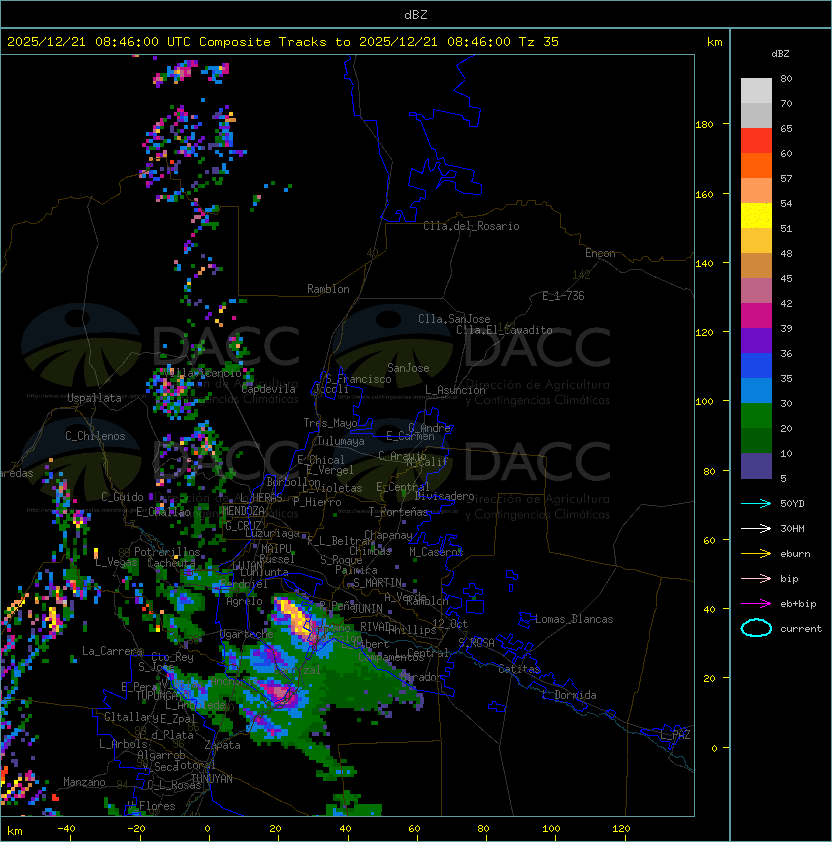Click the L_PAZ label near the right map edge
This screenshot has width=832, height=842.
coord(675,735)
